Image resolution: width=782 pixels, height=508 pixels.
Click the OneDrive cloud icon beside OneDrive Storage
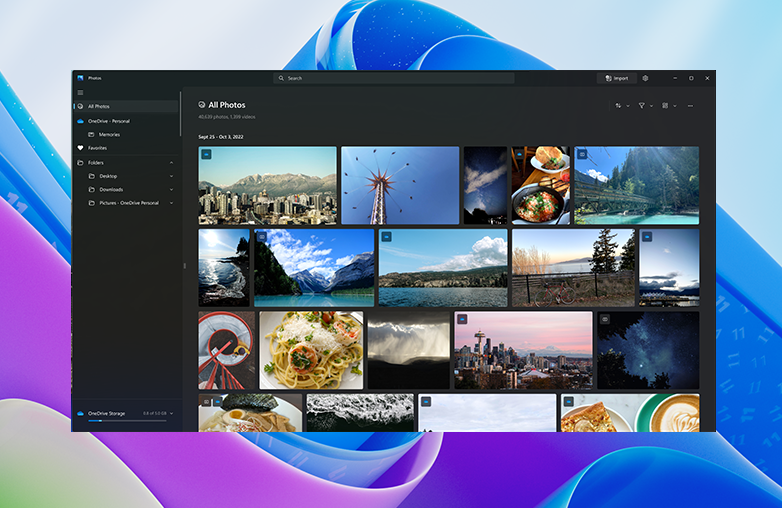tap(80, 413)
